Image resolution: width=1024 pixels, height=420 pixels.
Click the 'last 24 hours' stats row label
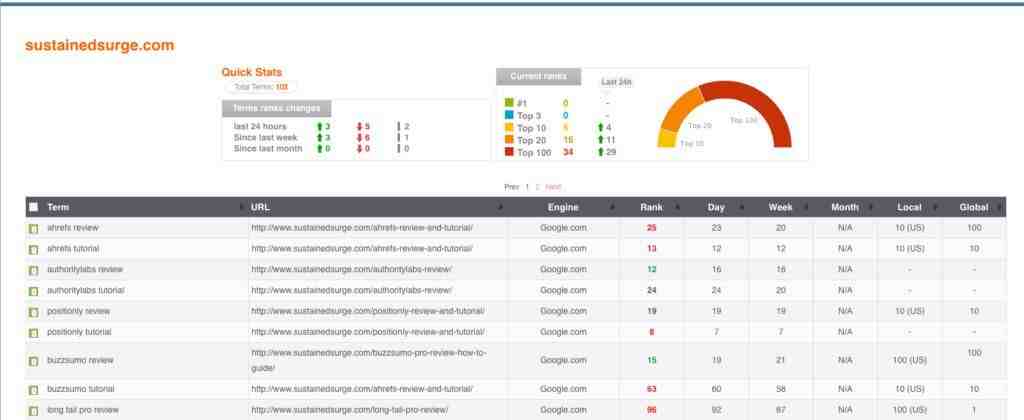coord(260,127)
